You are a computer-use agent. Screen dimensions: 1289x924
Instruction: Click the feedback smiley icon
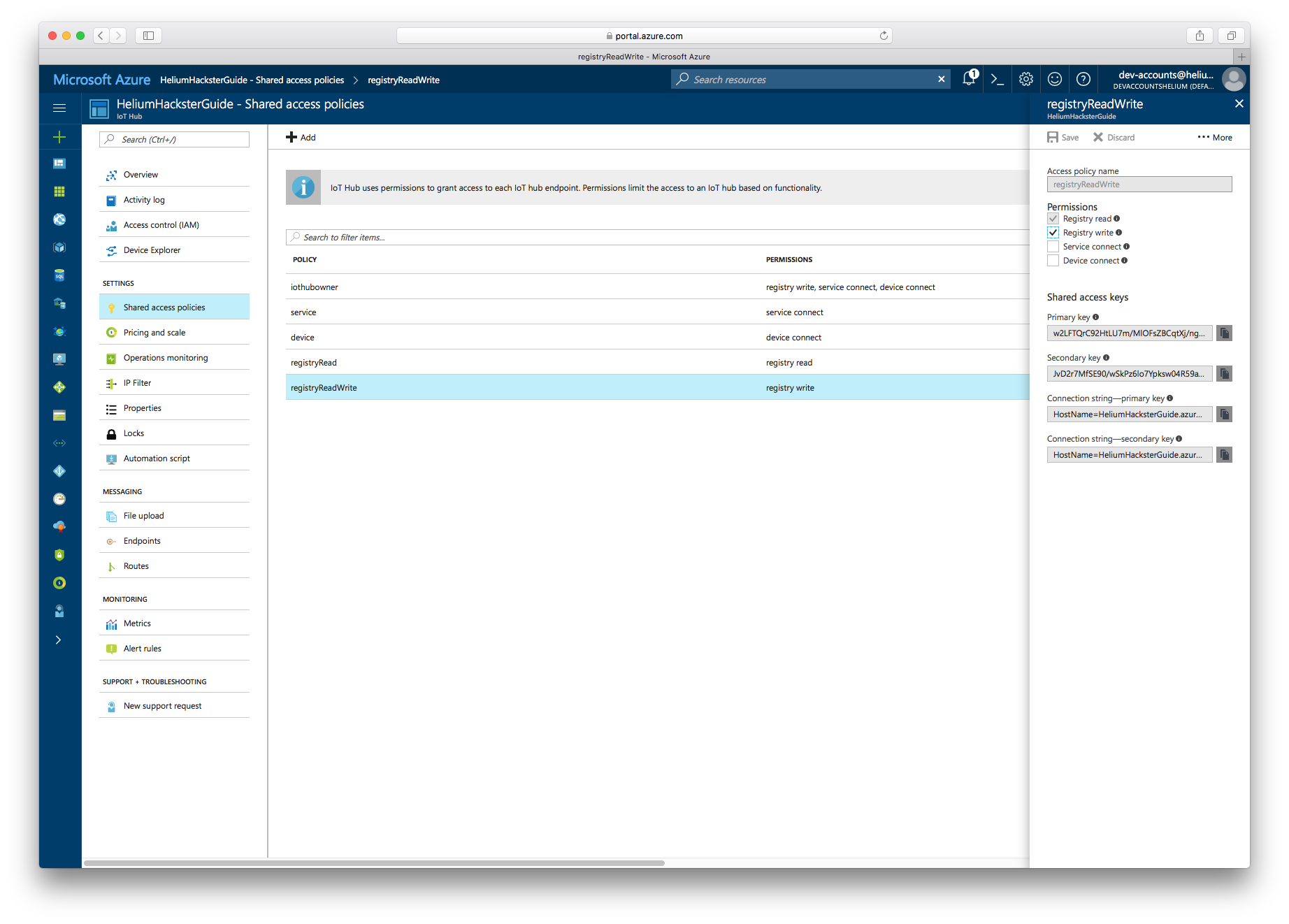pos(1055,80)
